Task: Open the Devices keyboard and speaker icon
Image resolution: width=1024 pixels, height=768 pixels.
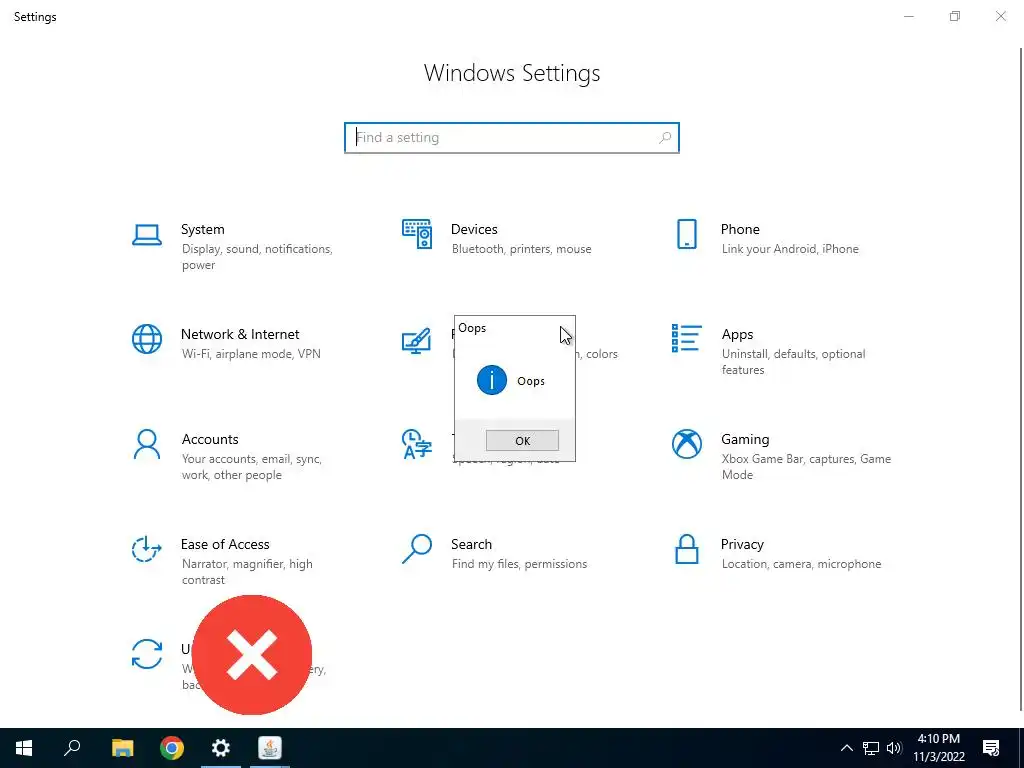Action: [417, 234]
